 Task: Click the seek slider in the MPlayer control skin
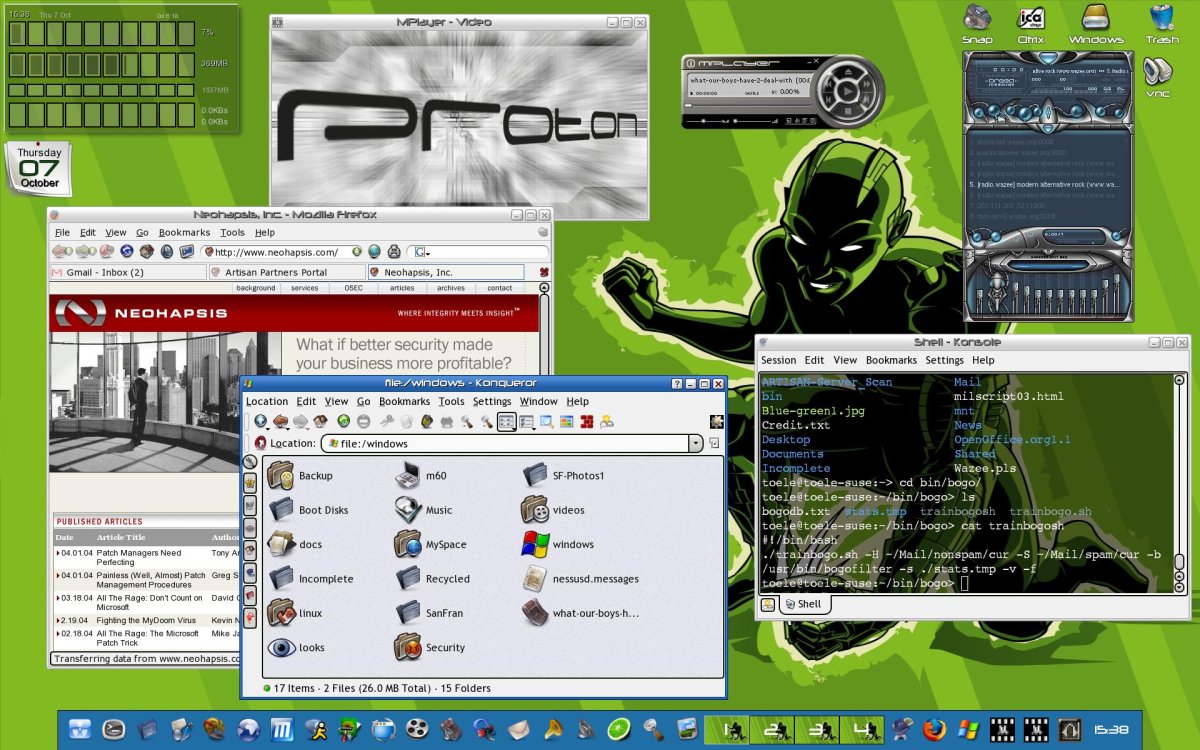(x=748, y=106)
